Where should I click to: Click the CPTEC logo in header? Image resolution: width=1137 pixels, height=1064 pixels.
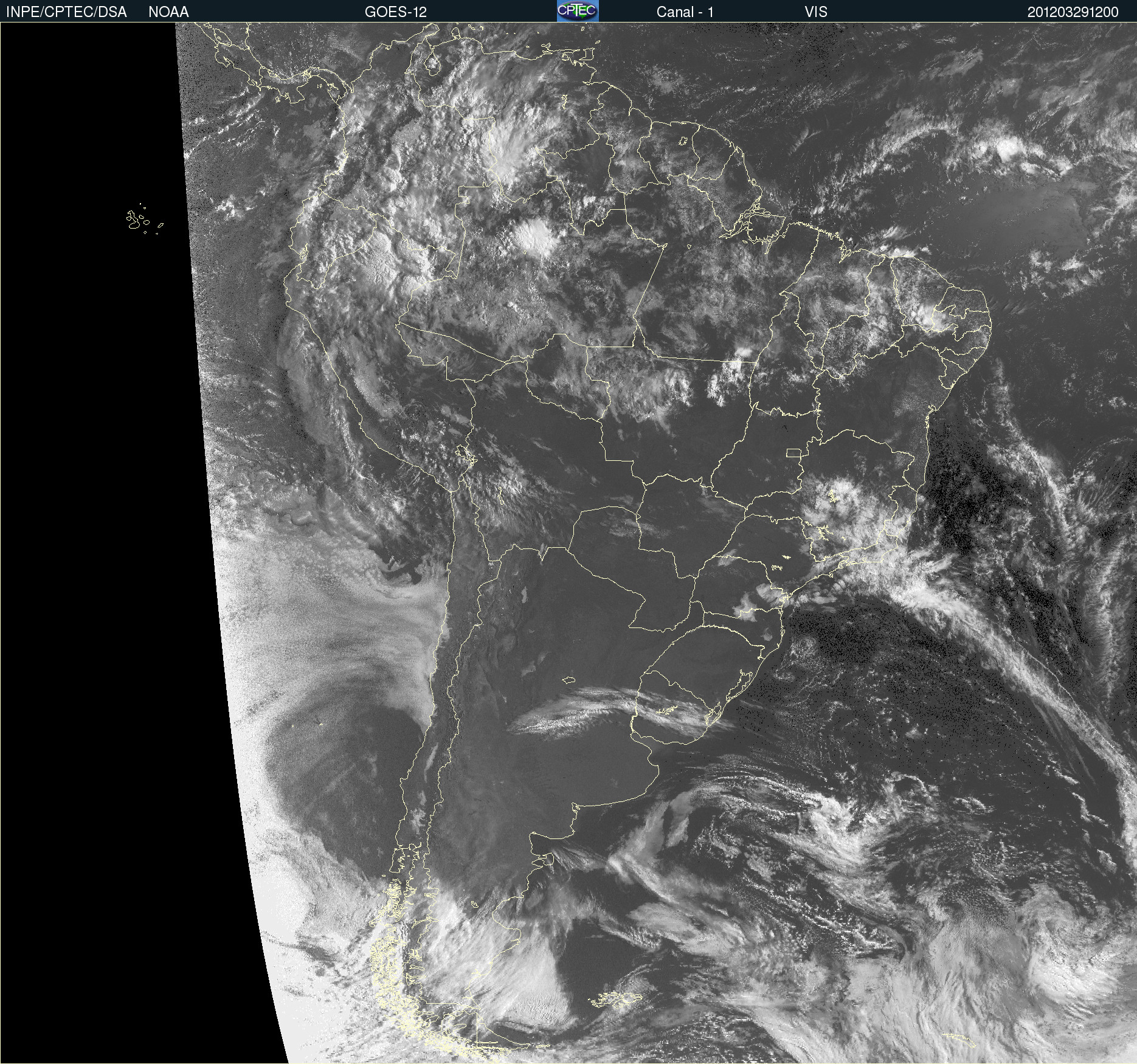point(578,11)
